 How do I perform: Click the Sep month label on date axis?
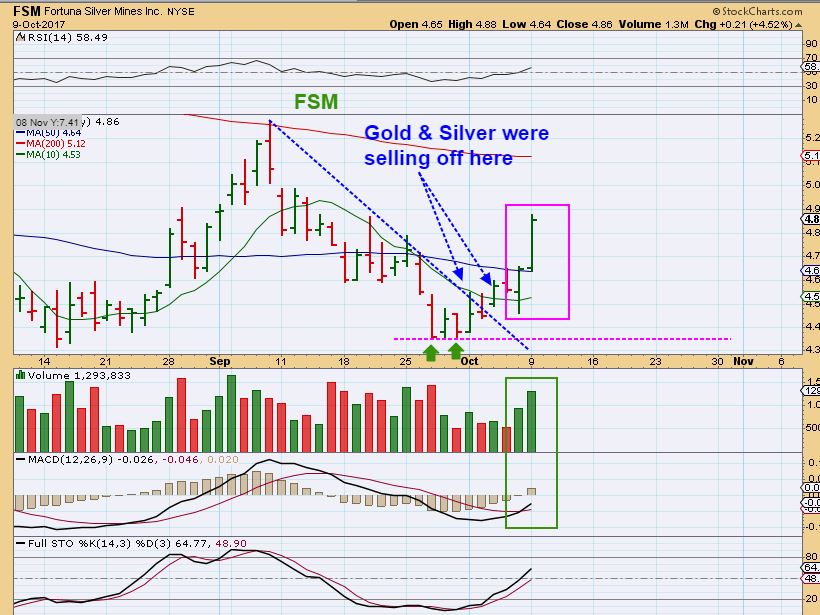(220, 361)
